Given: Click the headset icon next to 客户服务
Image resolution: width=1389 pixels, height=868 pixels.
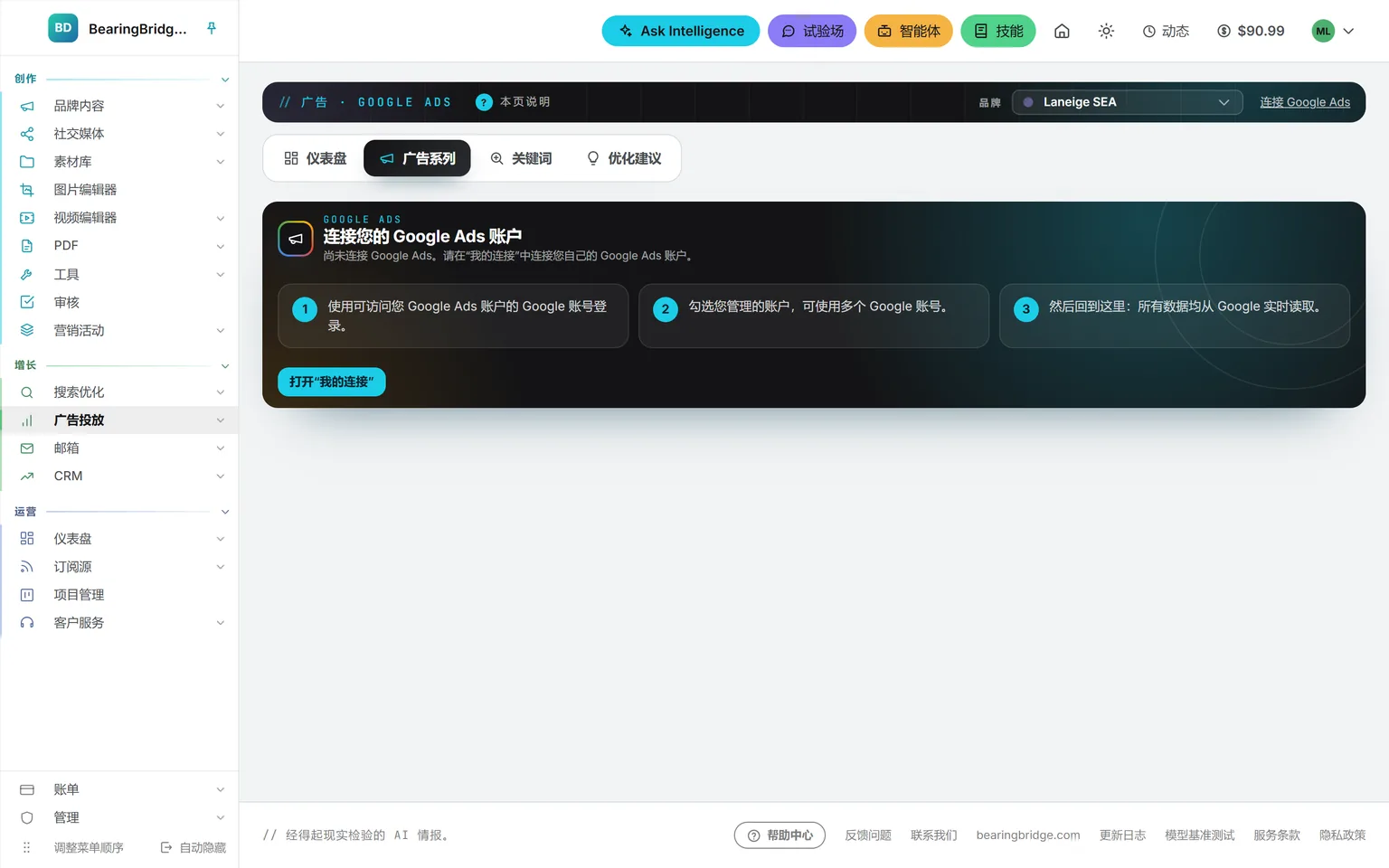Looking at the screenshot, I should [27, 623].
